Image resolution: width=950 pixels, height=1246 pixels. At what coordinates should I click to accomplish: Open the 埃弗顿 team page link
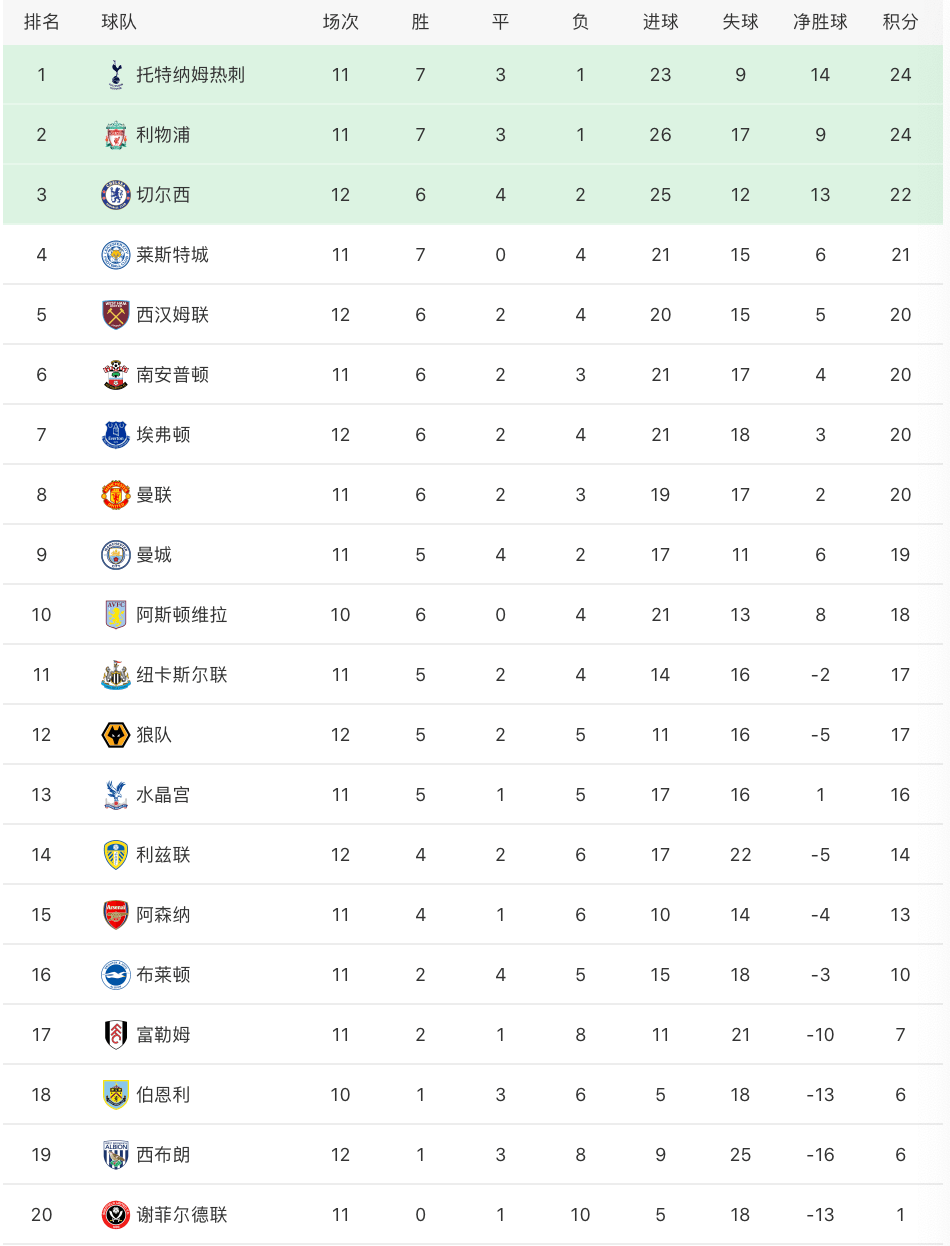163,435
